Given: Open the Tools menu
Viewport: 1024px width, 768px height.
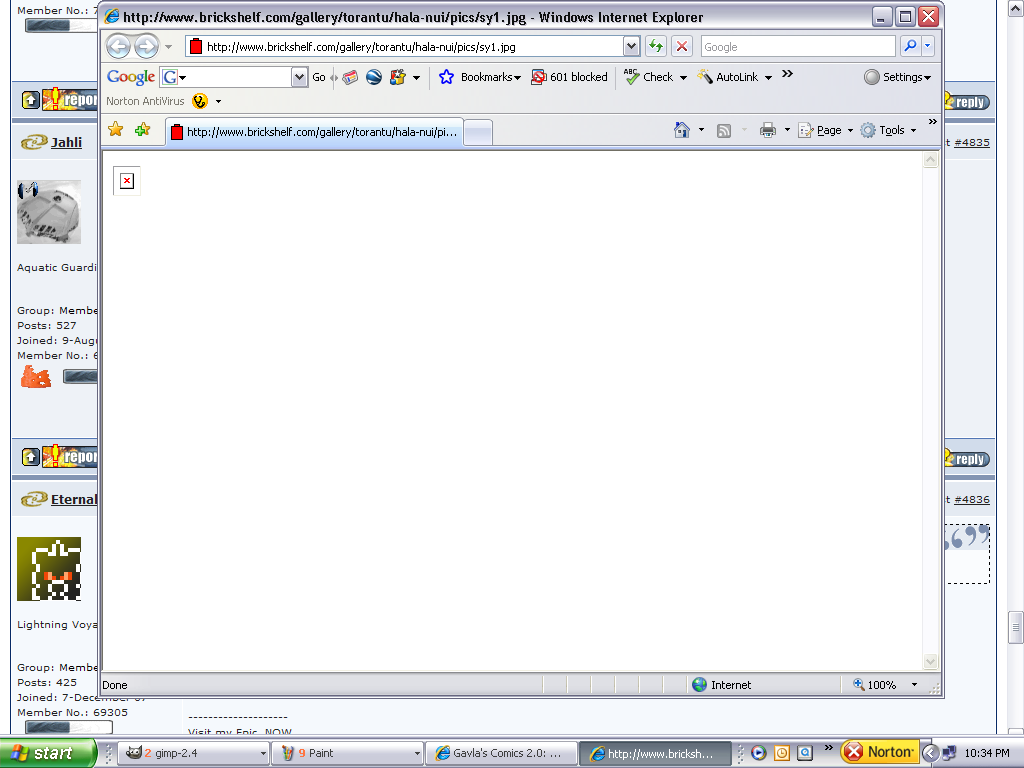Looking at the screenshot, I should click(x=888, y=130).
